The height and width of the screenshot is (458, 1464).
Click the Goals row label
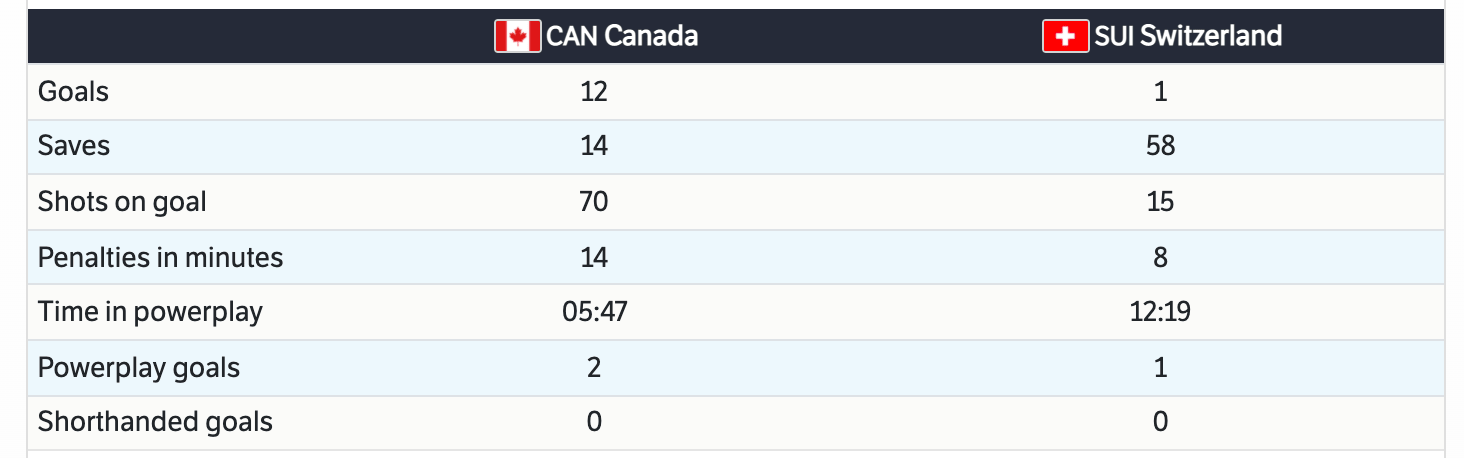point(73,92)
